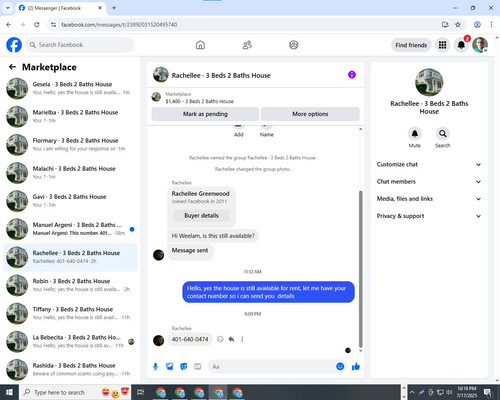This screenshot has width=500, height=400.
Task: Open more options for phone message
Action: point(242,339)
